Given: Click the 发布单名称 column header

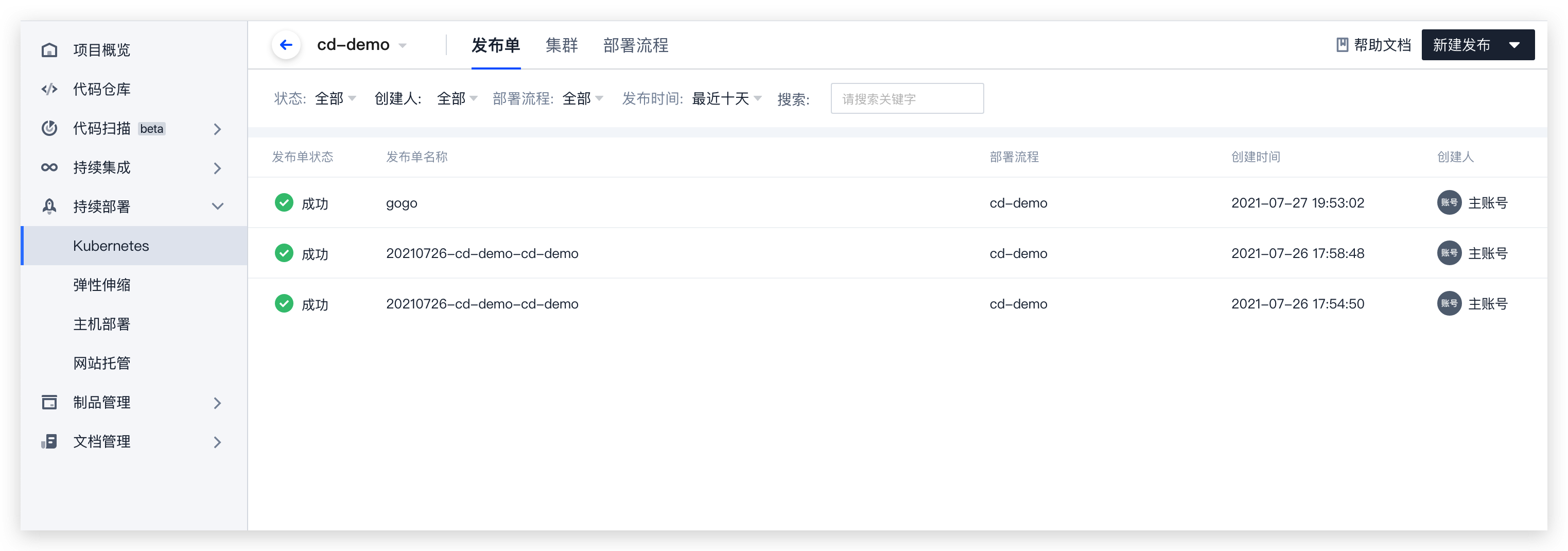Looking at the screenshot, I should [416, 157].
